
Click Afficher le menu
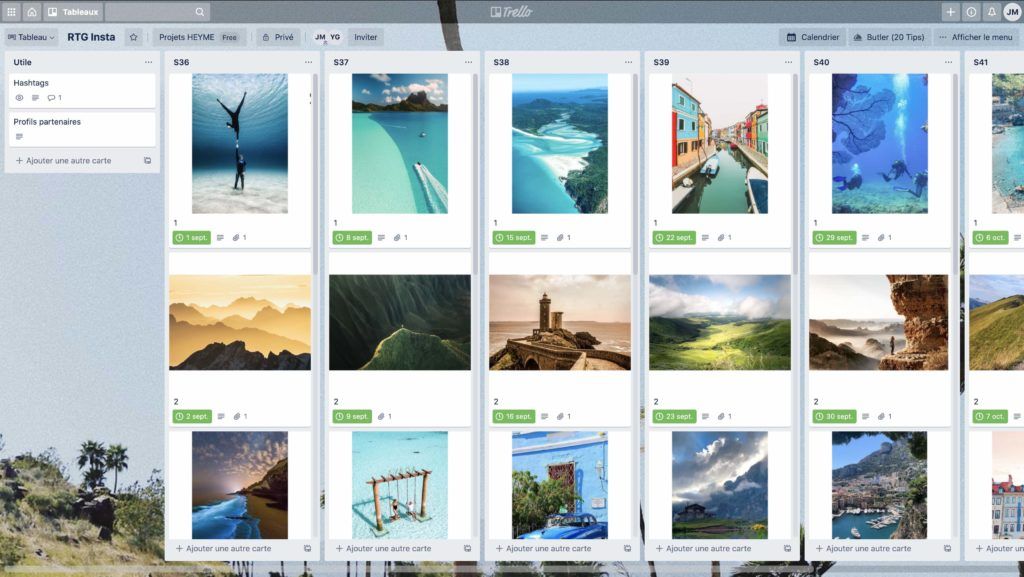coord(976,37)
